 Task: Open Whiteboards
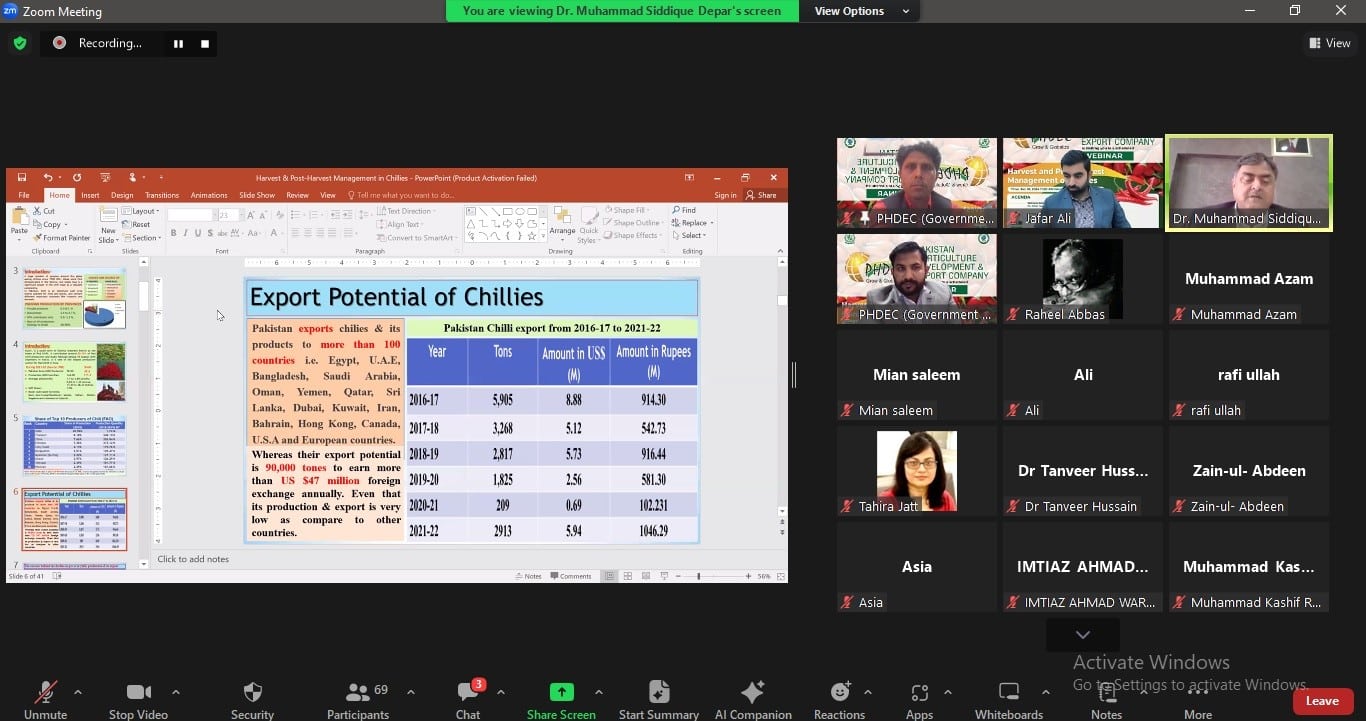tap(1008, 693)
